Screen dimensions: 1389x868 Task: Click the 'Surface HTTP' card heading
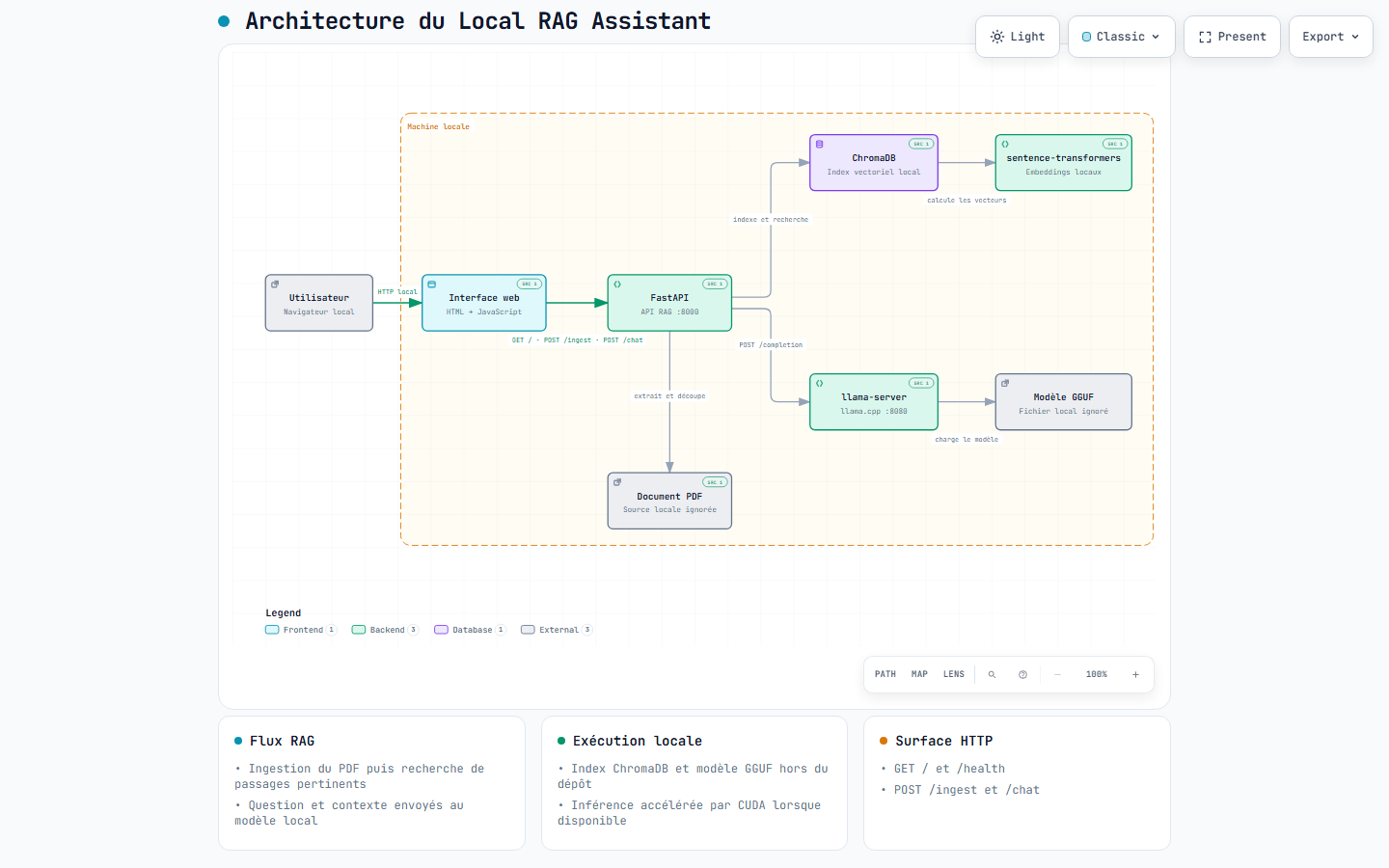pyautogui.click(x=943, y=741)
